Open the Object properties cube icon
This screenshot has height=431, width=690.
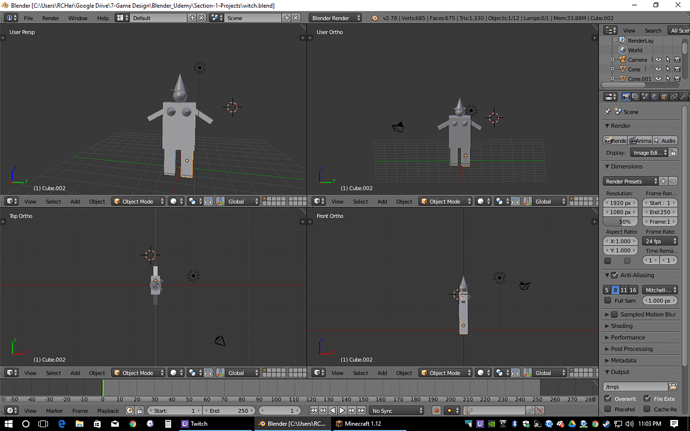coord(664,96)
